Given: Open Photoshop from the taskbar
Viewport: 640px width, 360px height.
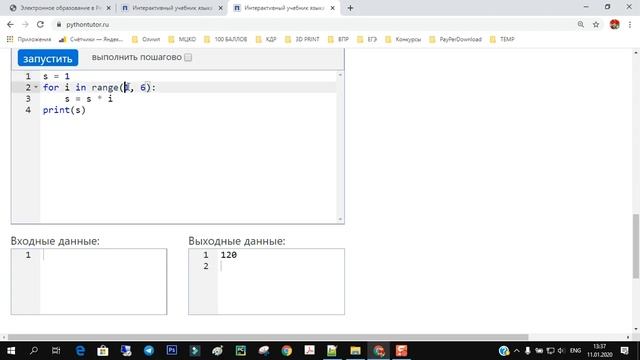Looking at the screenshot, I should [x=172, y=351].
